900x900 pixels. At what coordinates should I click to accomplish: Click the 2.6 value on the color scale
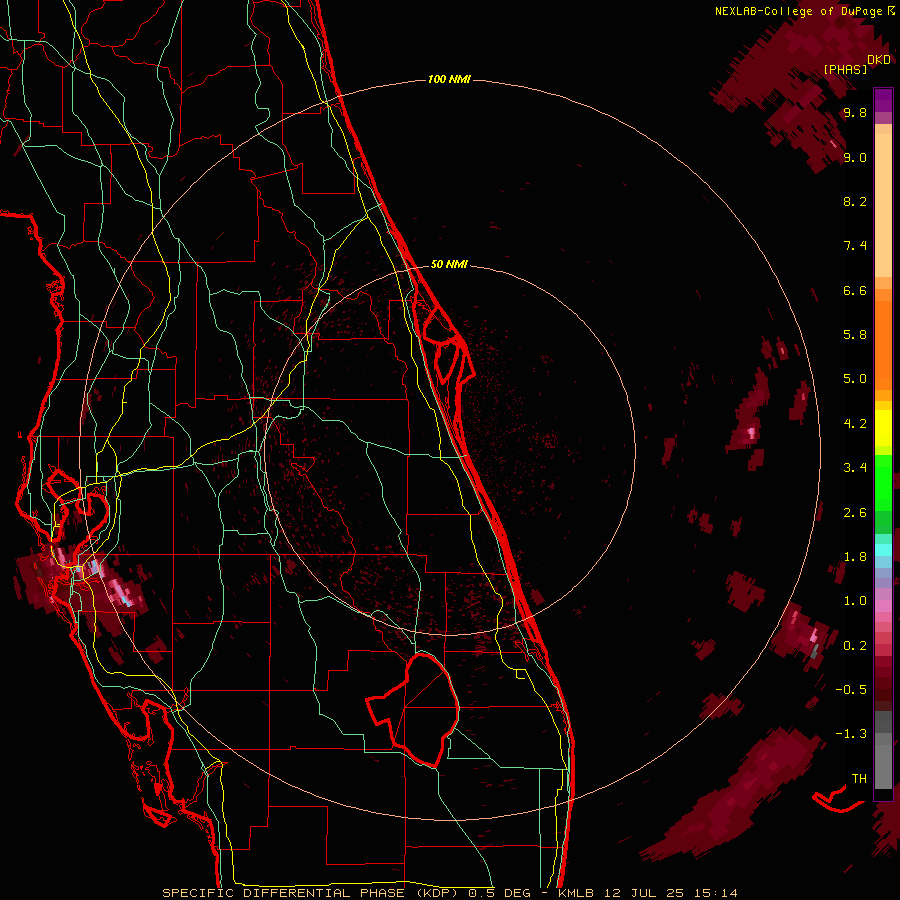tap(855, 513)
